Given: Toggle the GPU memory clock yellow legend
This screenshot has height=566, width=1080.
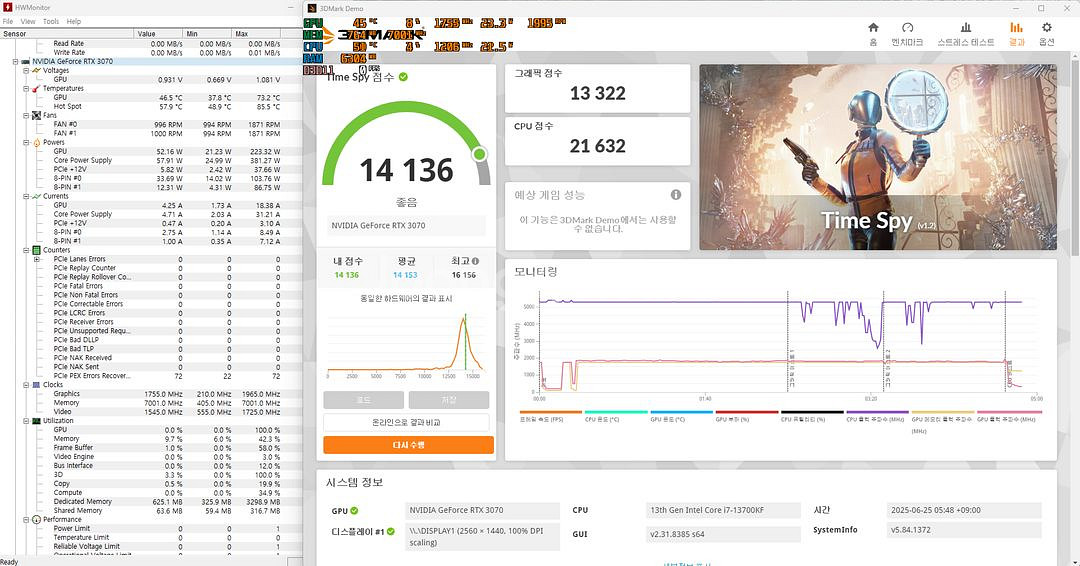Looking at the screenshot, I should [x=942, y=421].
